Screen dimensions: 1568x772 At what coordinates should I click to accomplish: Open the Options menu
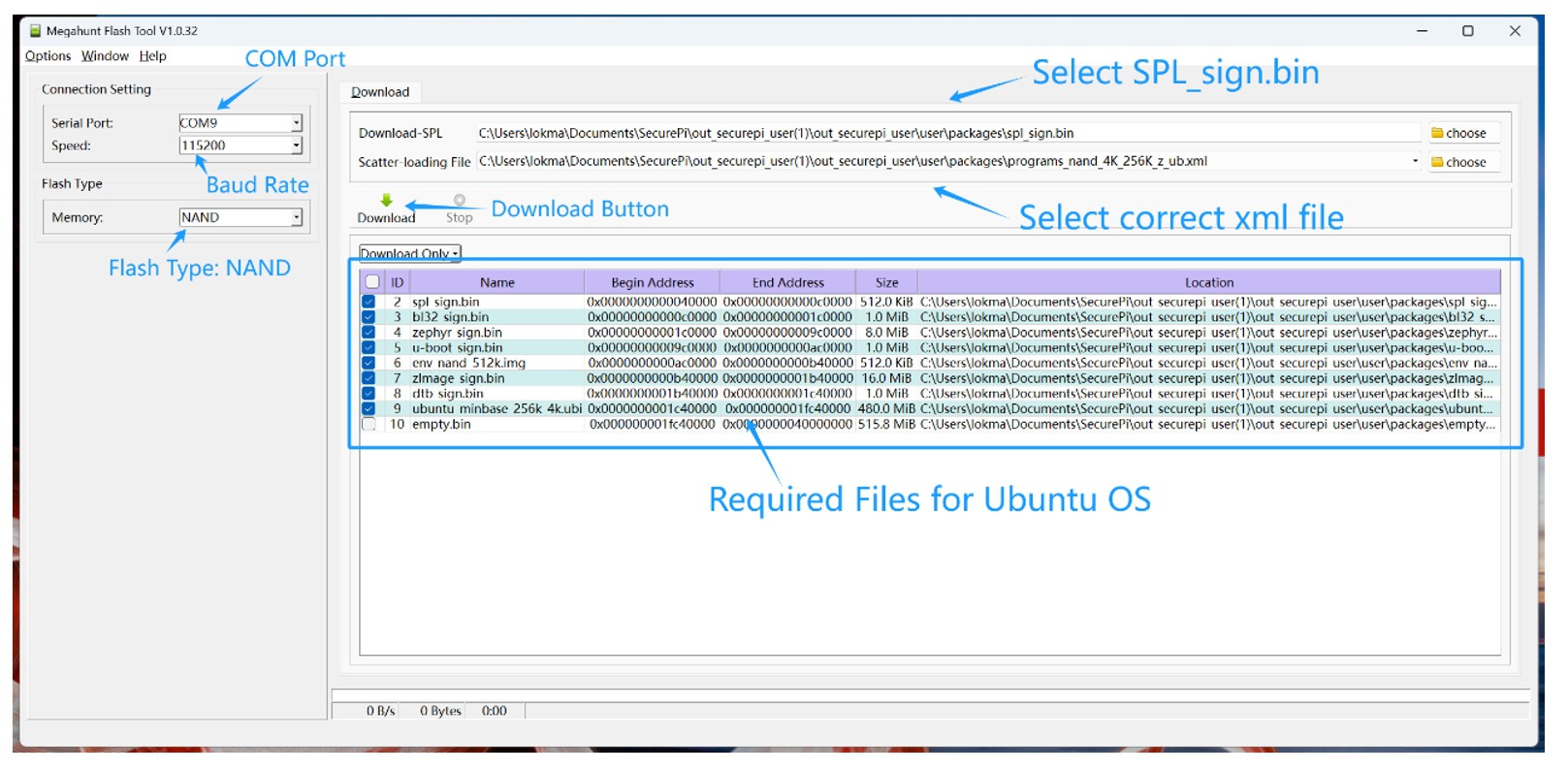click(48, 56)
